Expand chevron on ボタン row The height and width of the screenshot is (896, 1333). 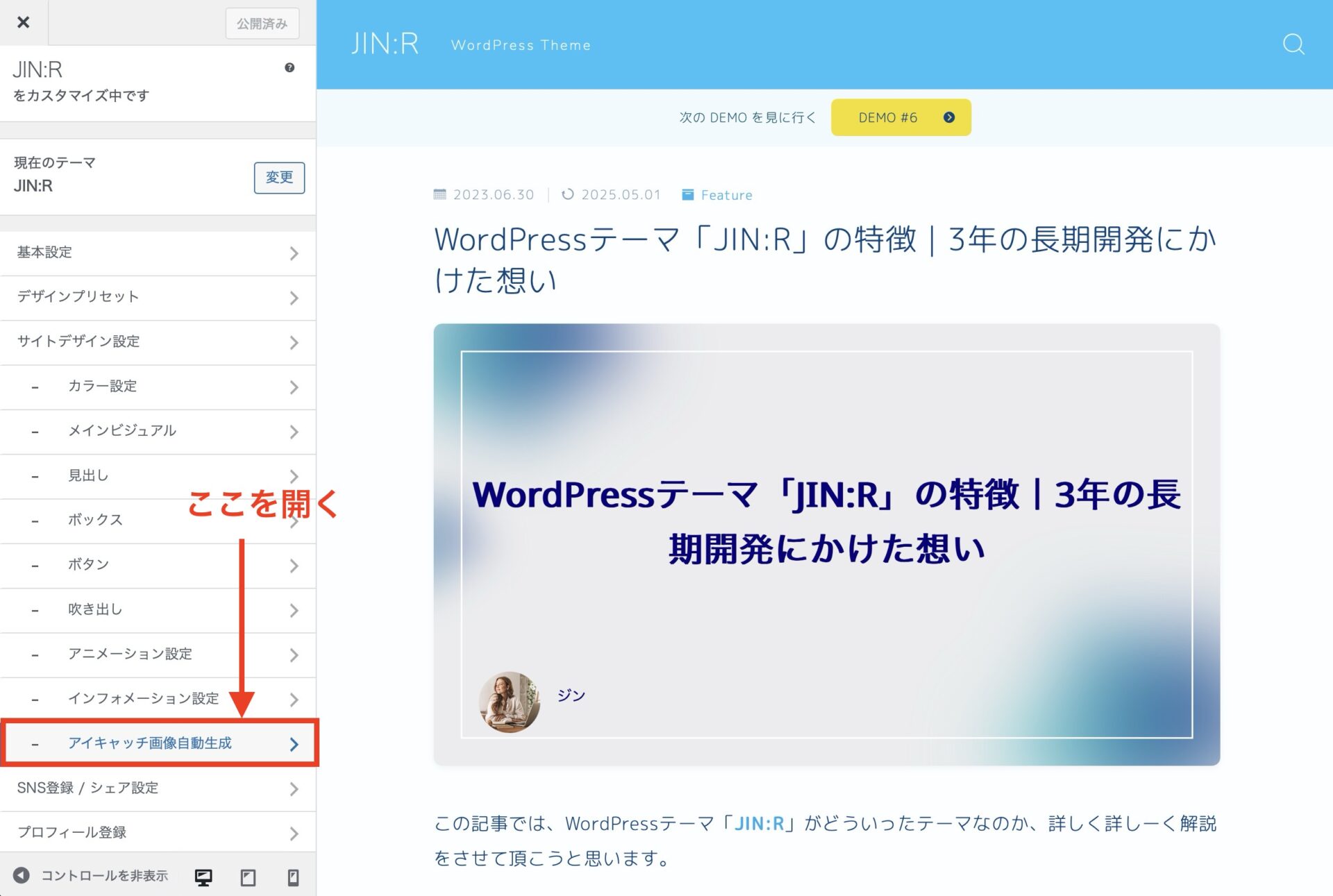pyautogui.click(x=294, y=566)
